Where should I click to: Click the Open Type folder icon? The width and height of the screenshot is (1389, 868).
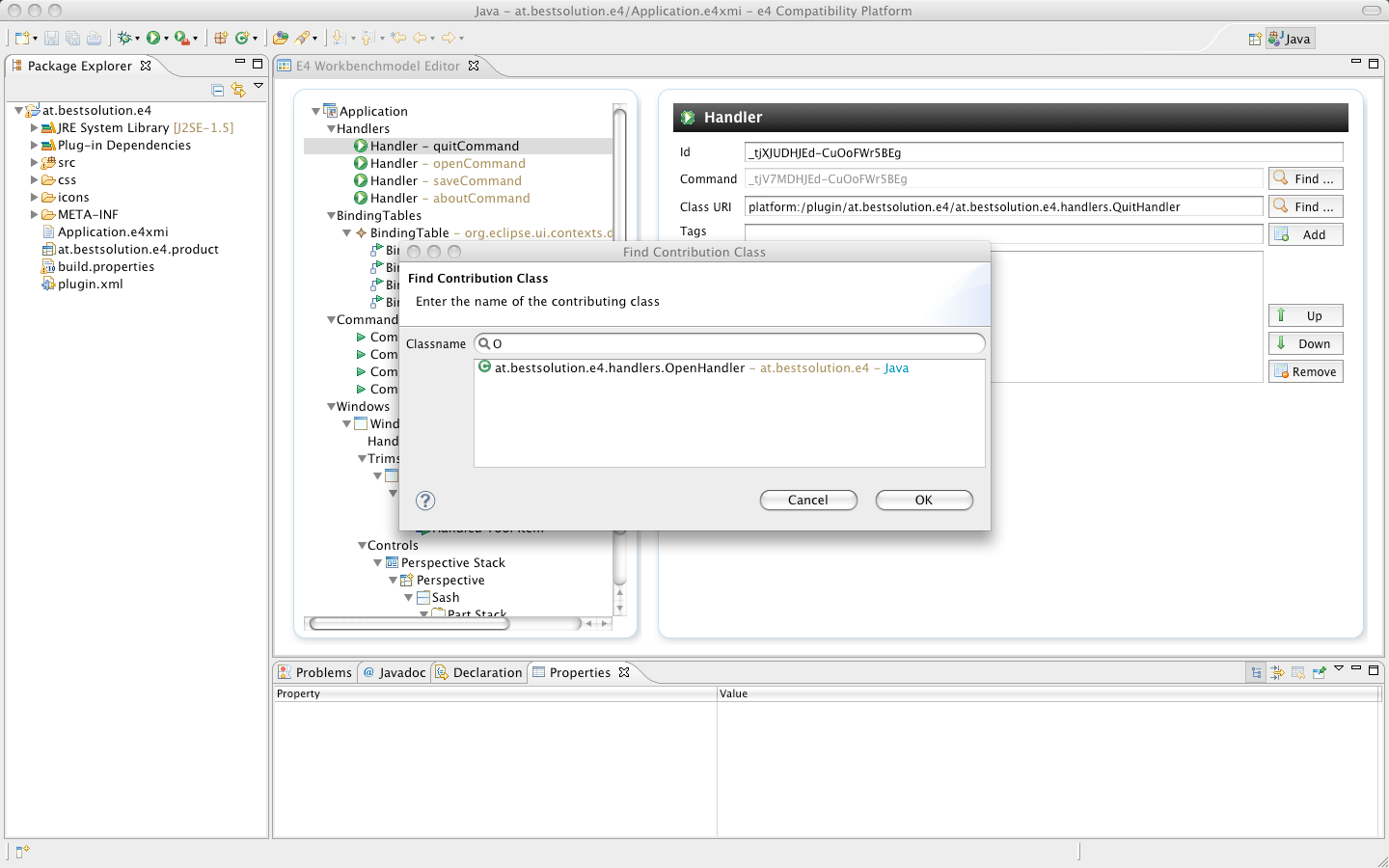point(280,38)
